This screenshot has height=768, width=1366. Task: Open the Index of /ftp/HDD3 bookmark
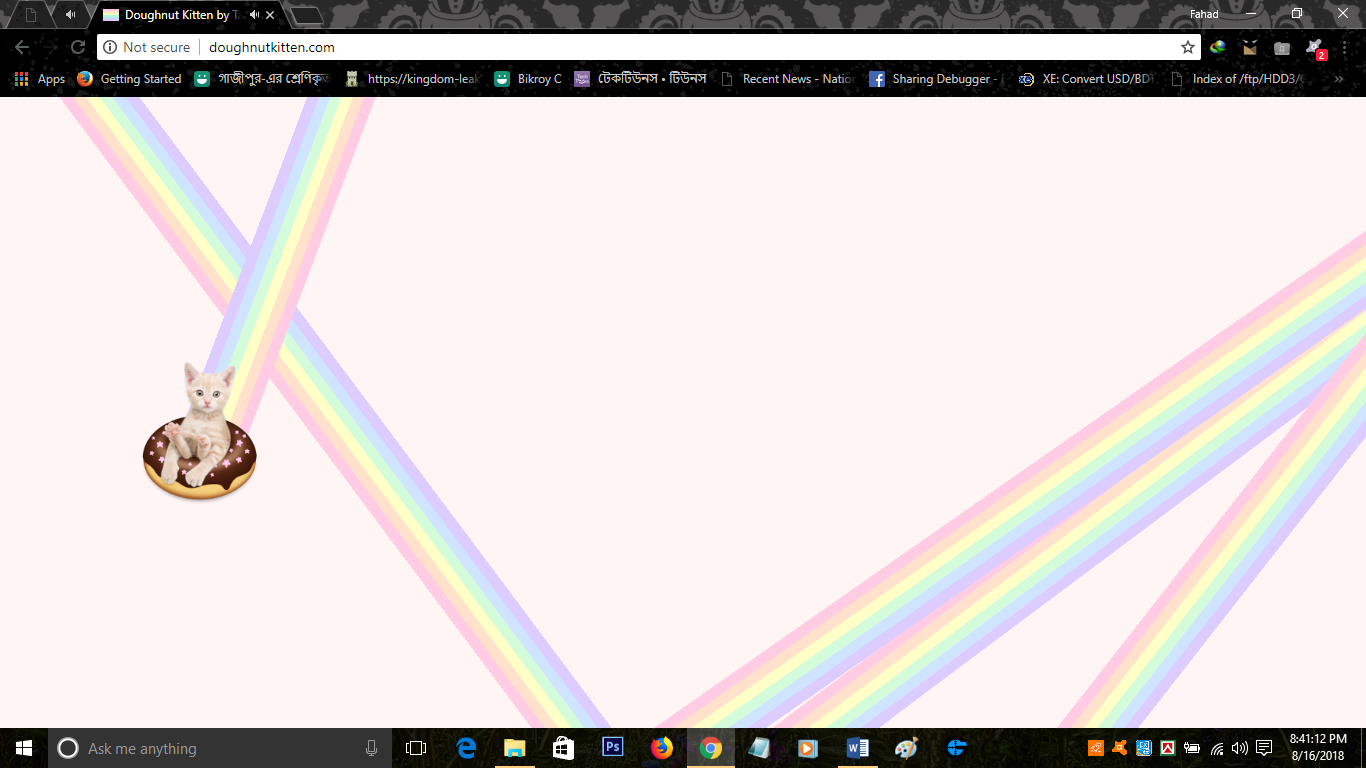(x=1238, y=79)
